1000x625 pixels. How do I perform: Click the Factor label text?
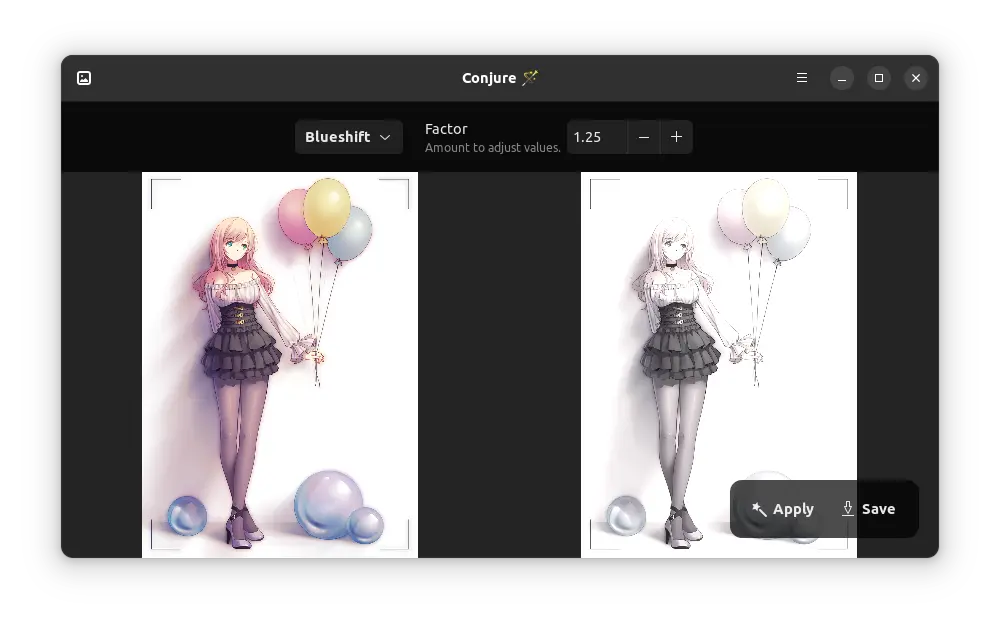446,128
